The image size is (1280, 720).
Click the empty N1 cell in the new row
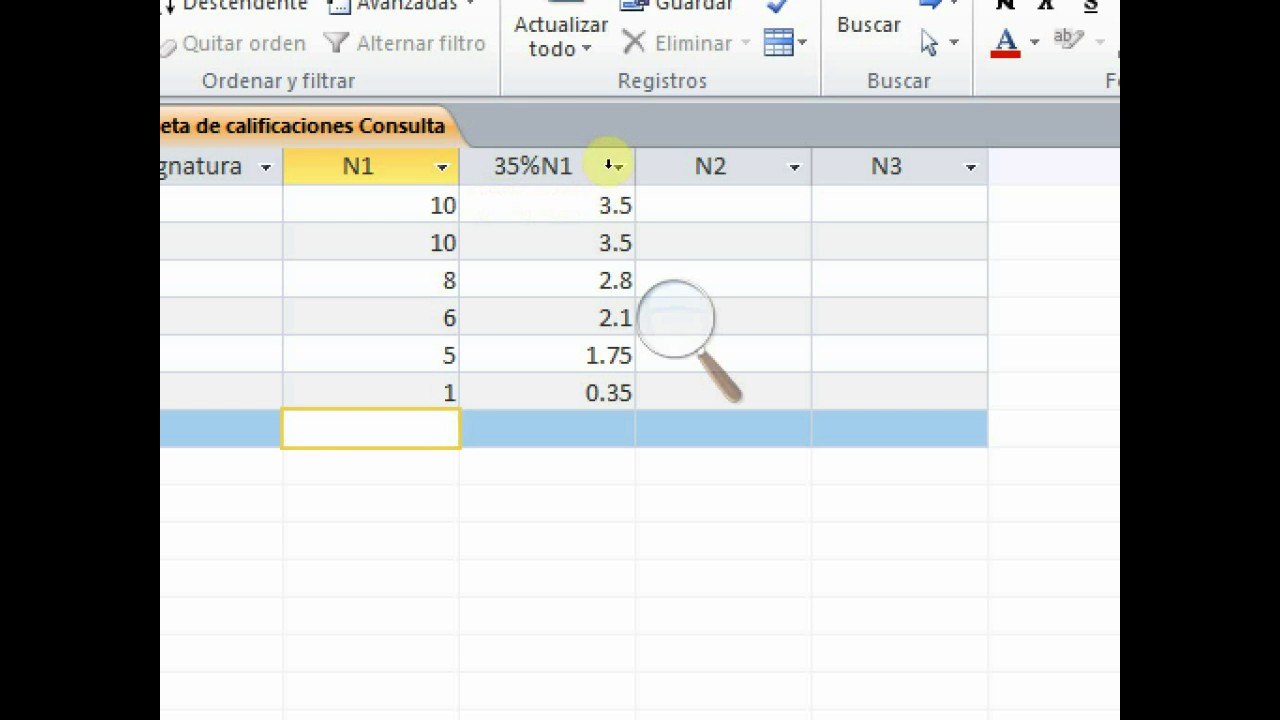pyautogui.click(x=371, y=429)
